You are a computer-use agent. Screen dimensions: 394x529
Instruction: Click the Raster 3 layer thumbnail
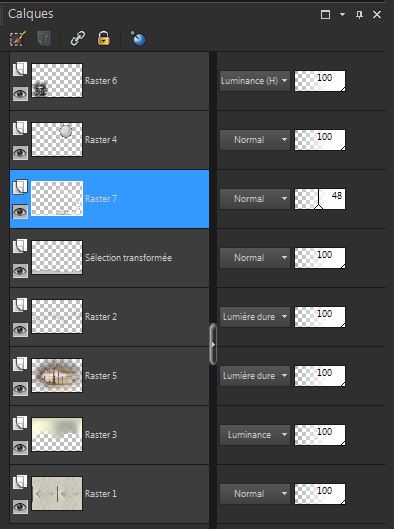click(x=57, y=435)
